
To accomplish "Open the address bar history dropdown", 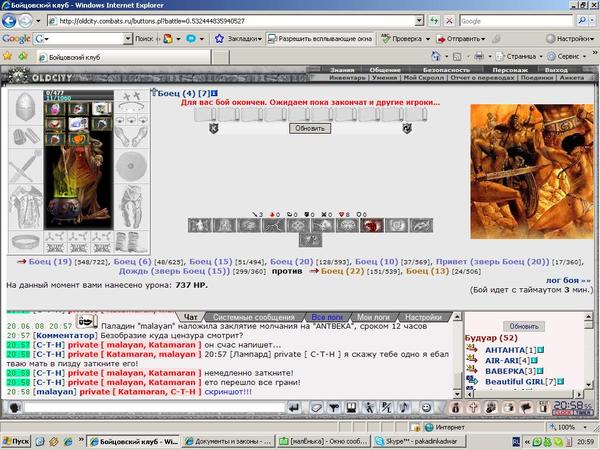I will pyautogui.click(x=419, y=21).
